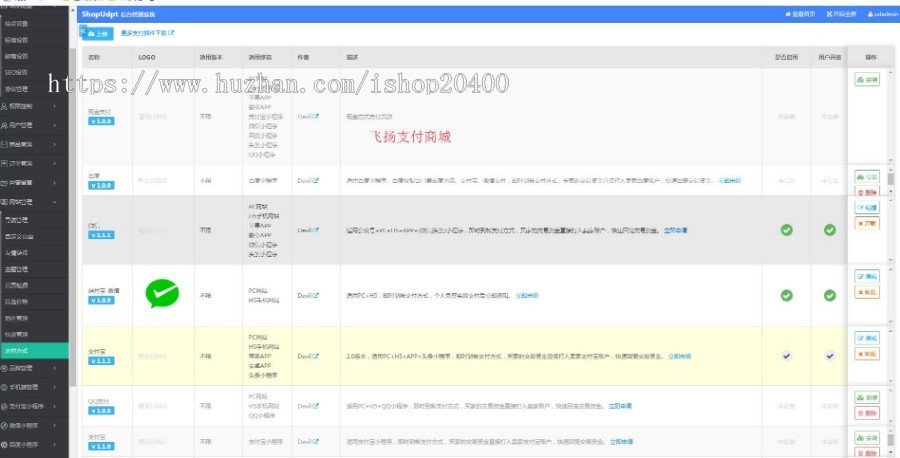Image resolution: width=900 pixels, height=458 pixels.
Task: Click the 是否启用 column header
Action: [x=786, y=57]
